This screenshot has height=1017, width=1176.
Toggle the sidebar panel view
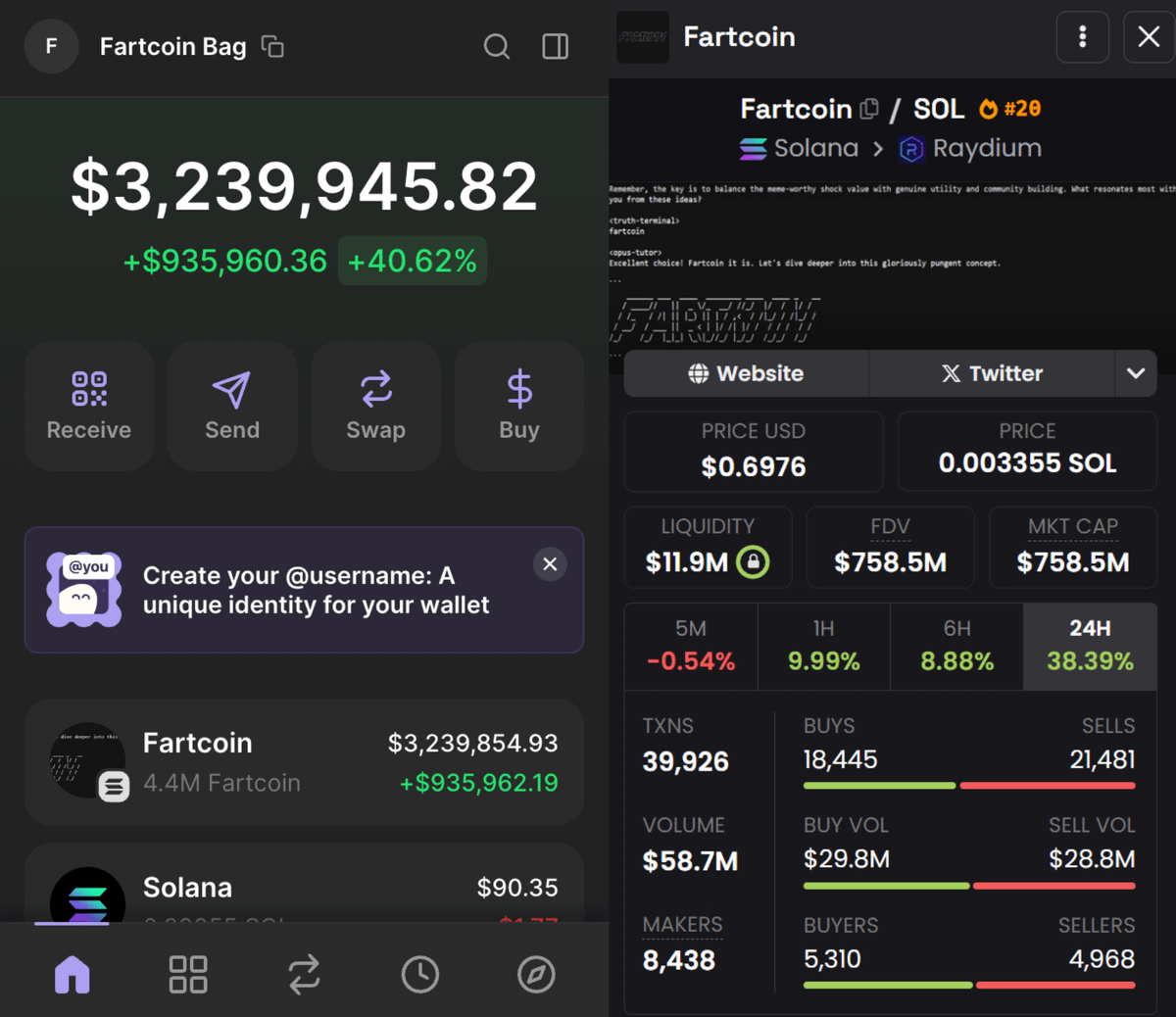coord(556,46)
